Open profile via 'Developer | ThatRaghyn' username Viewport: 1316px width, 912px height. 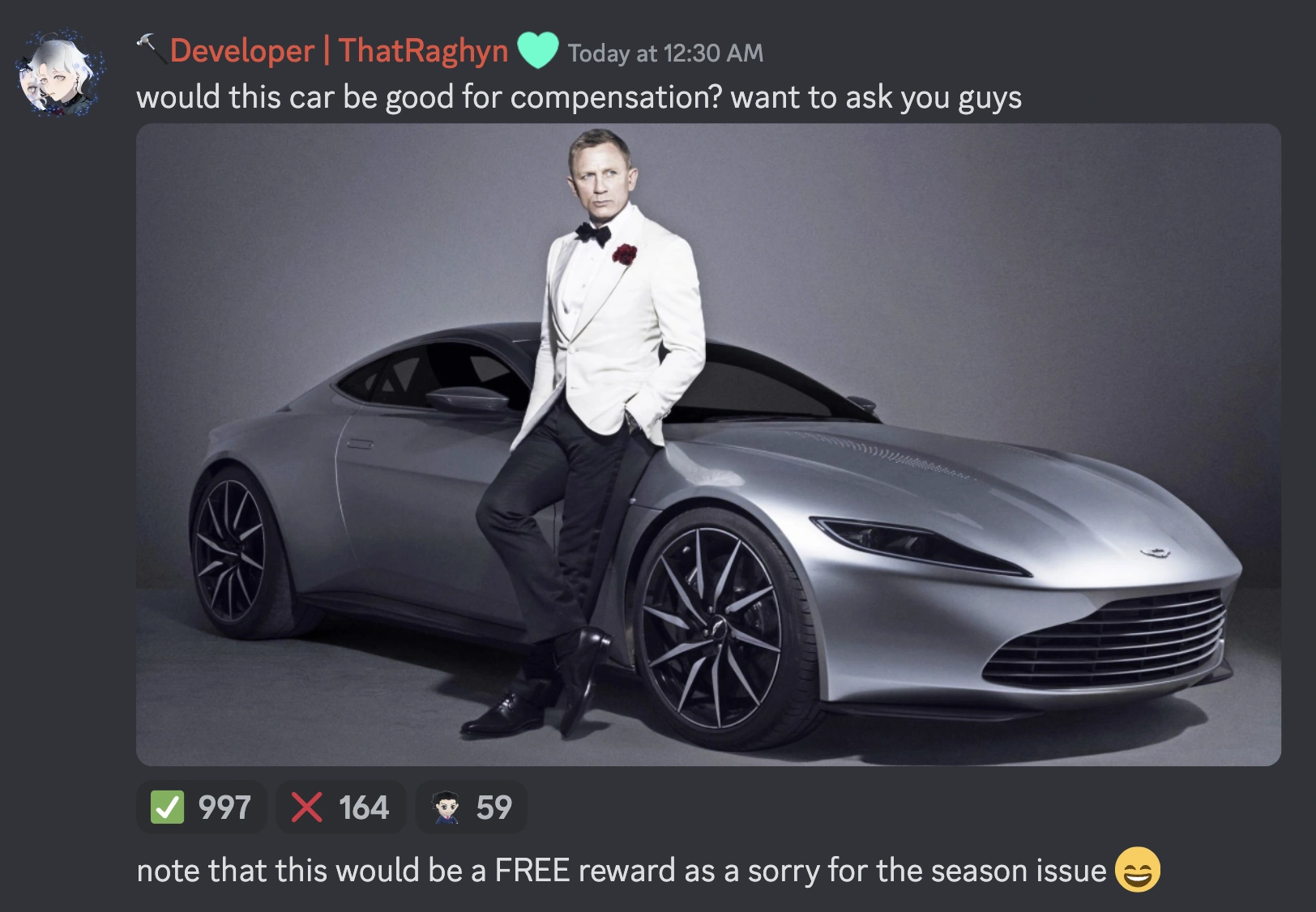pyautogui.click(x=339, y=51)
